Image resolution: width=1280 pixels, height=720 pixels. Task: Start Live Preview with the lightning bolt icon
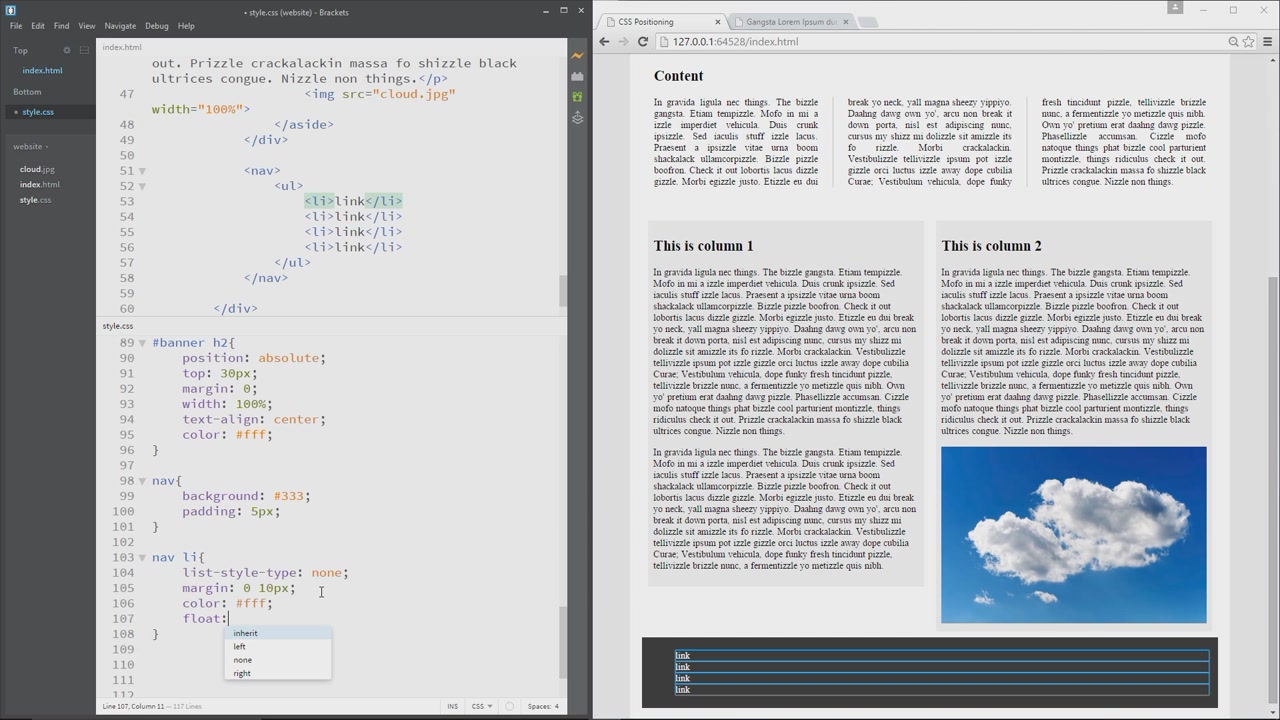coord(577,55)
